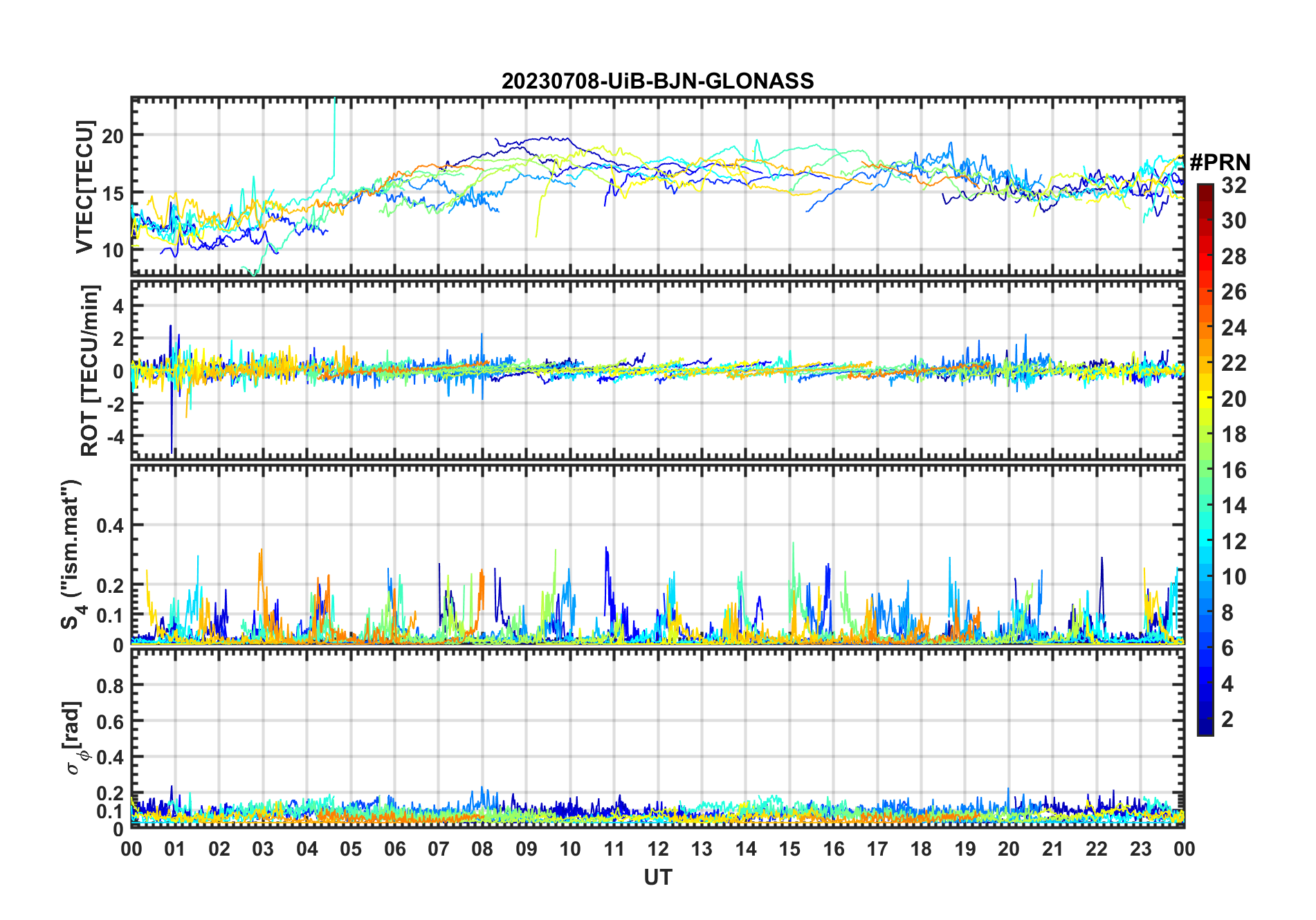Select PRN colorbar tick label 12
Image resolution: width=1316 pixels, height=920 pixels.
(x=1234, y=541)
